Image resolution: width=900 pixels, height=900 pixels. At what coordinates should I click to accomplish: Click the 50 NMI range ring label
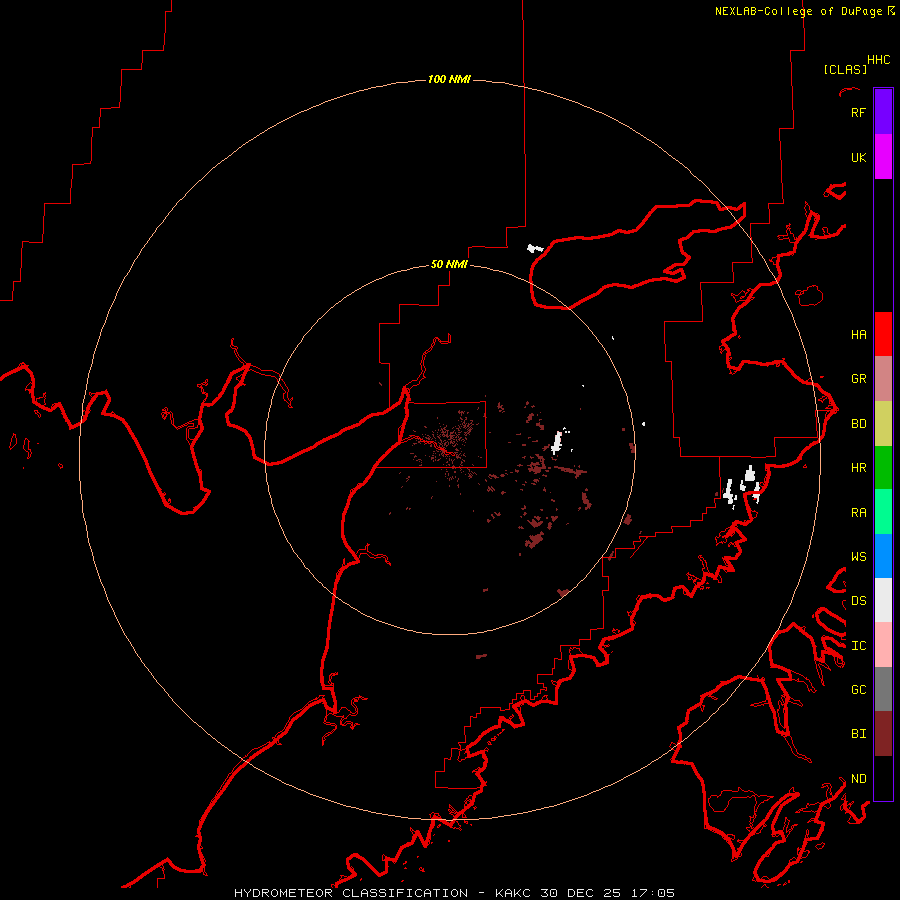(449, 264)
